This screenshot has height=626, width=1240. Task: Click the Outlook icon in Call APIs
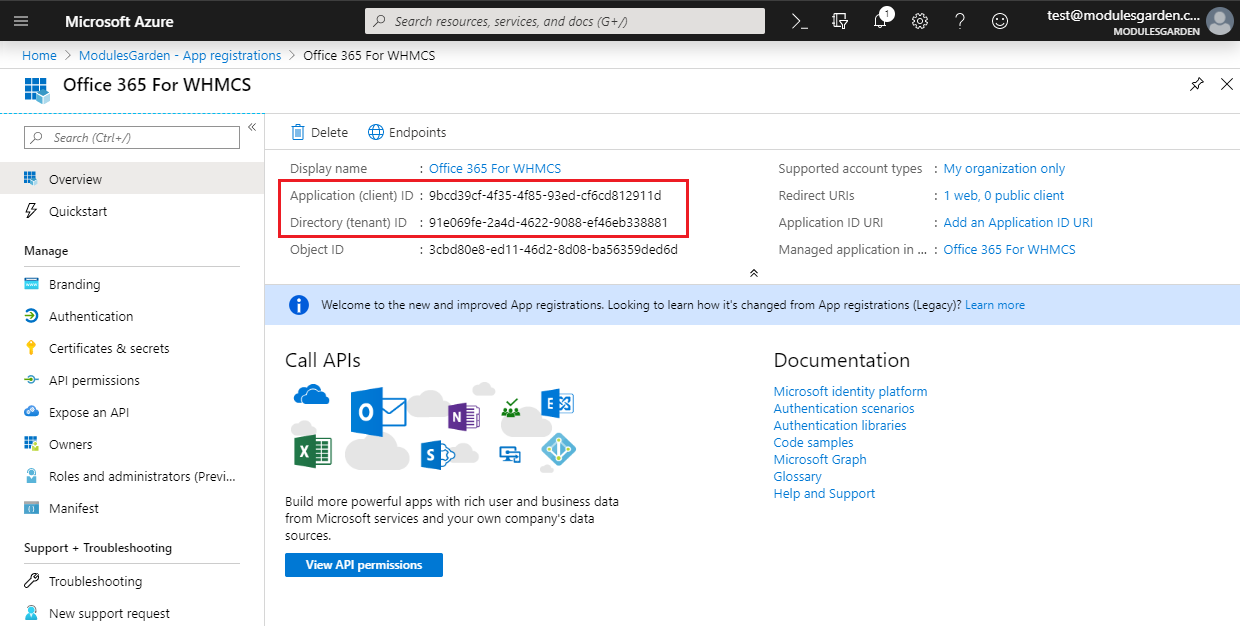378,411
